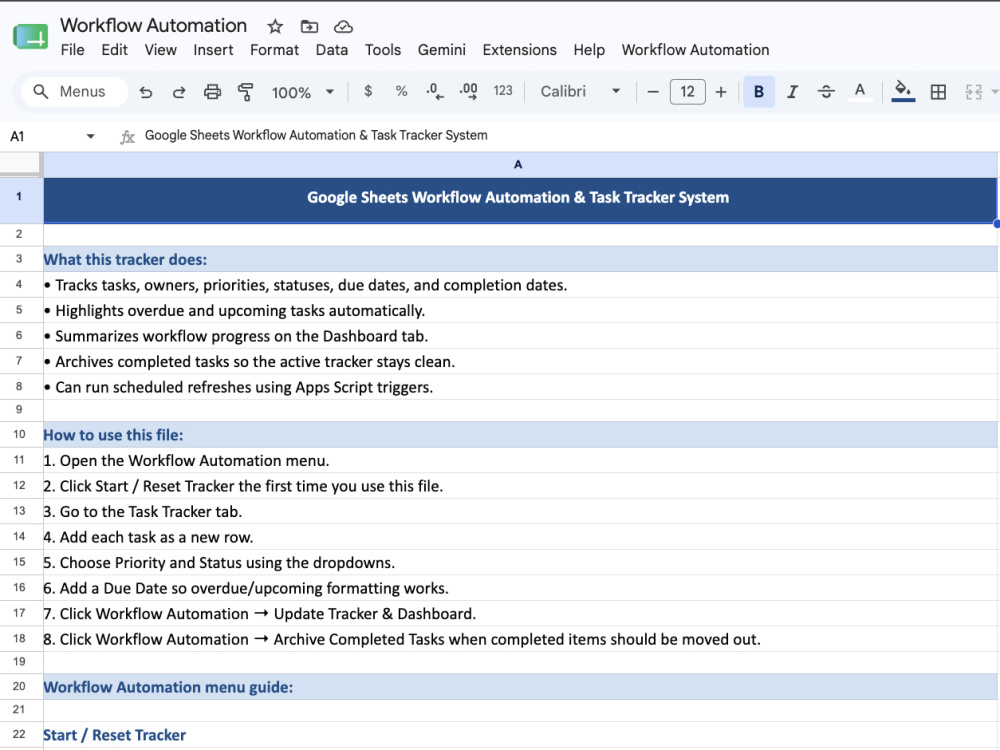Click 'Highlights overdue and upcoming tasks' cell
The height and width of the screenshot is (750, 1000).
tap(520, 311)
